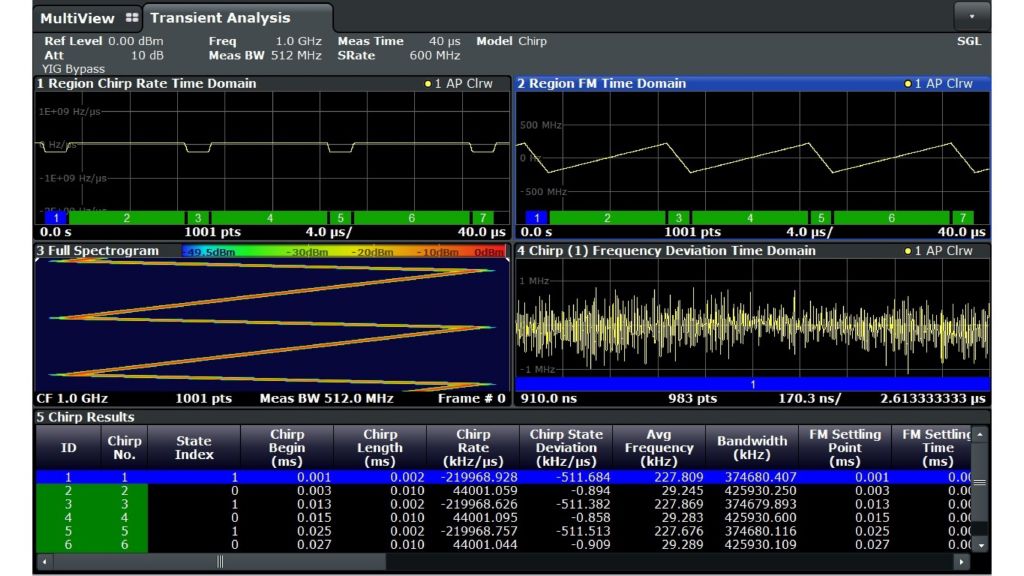Select chirp results row with ID 3

tap(69, 505)
